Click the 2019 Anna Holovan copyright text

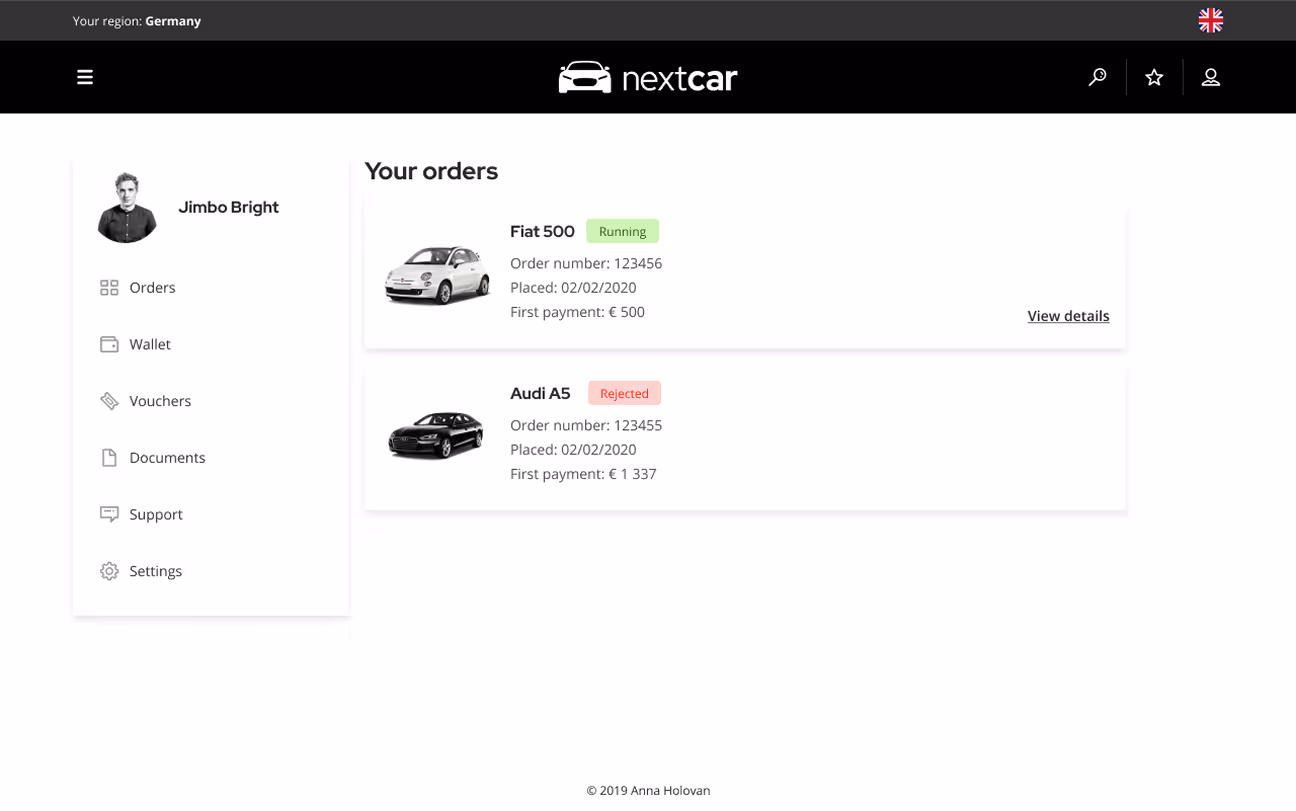click(x=648, y=790)
